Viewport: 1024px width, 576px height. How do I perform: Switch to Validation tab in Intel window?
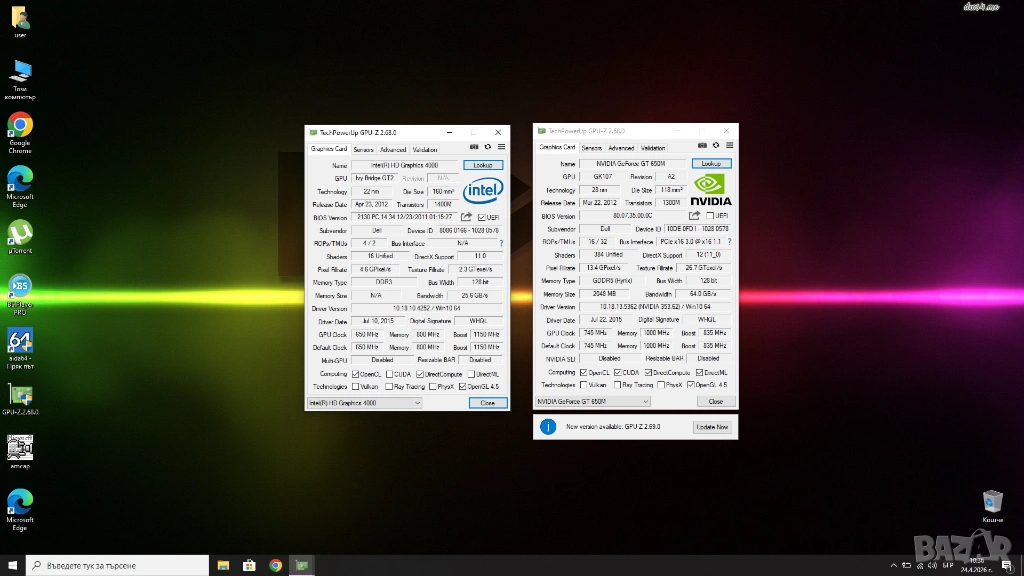[424, 149]
